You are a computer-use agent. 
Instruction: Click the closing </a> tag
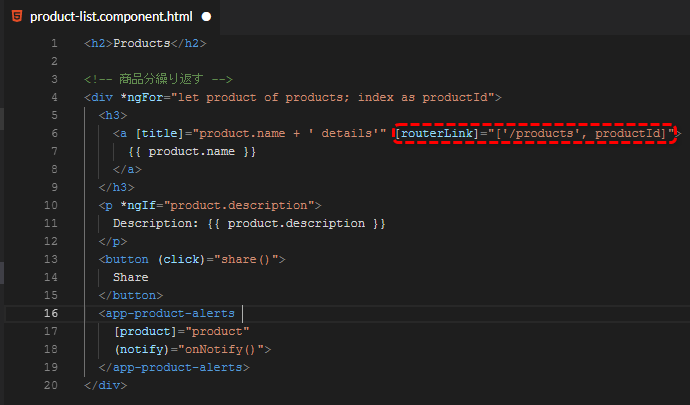[127, 169]
